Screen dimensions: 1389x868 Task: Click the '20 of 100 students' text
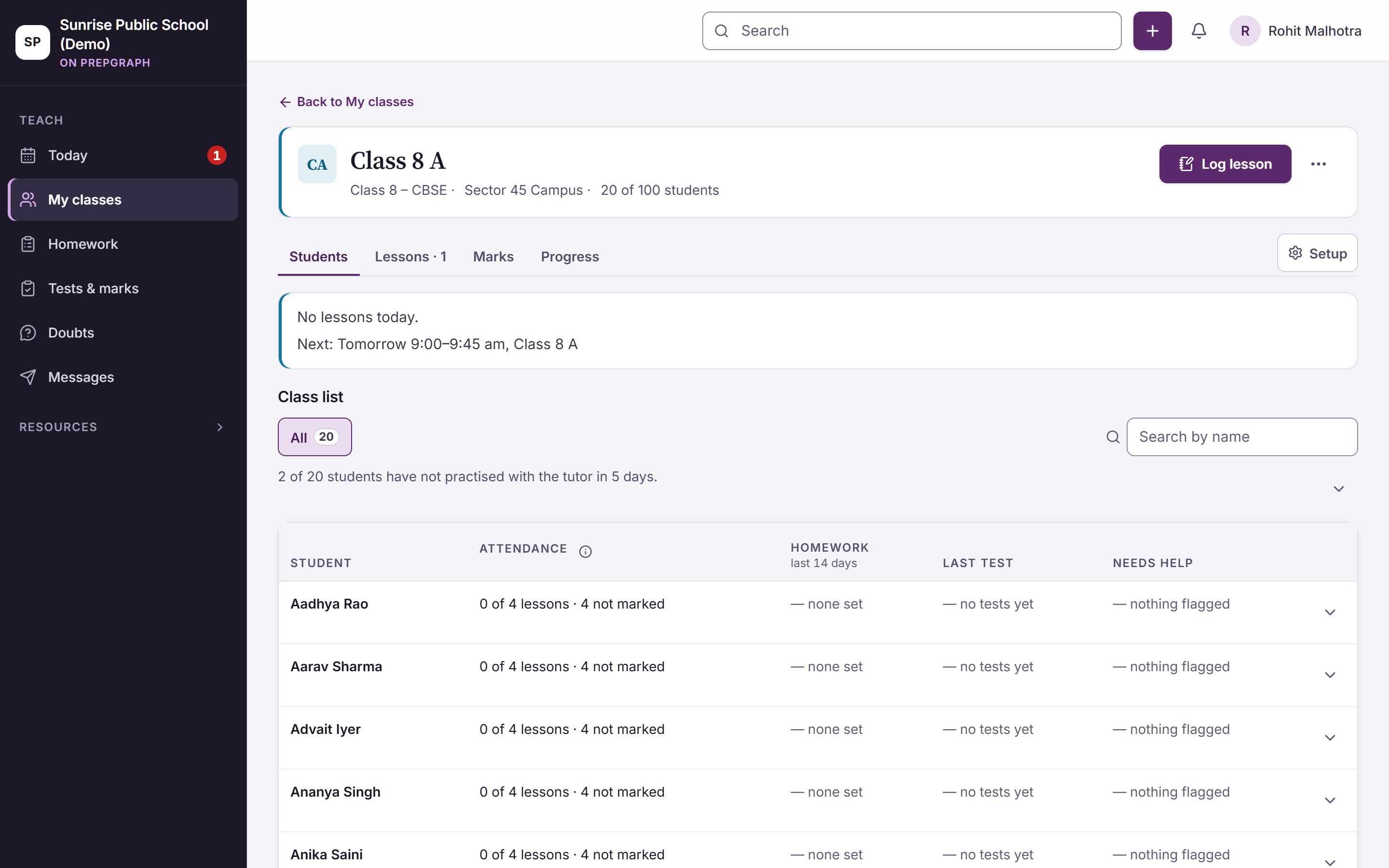[659, 190]
